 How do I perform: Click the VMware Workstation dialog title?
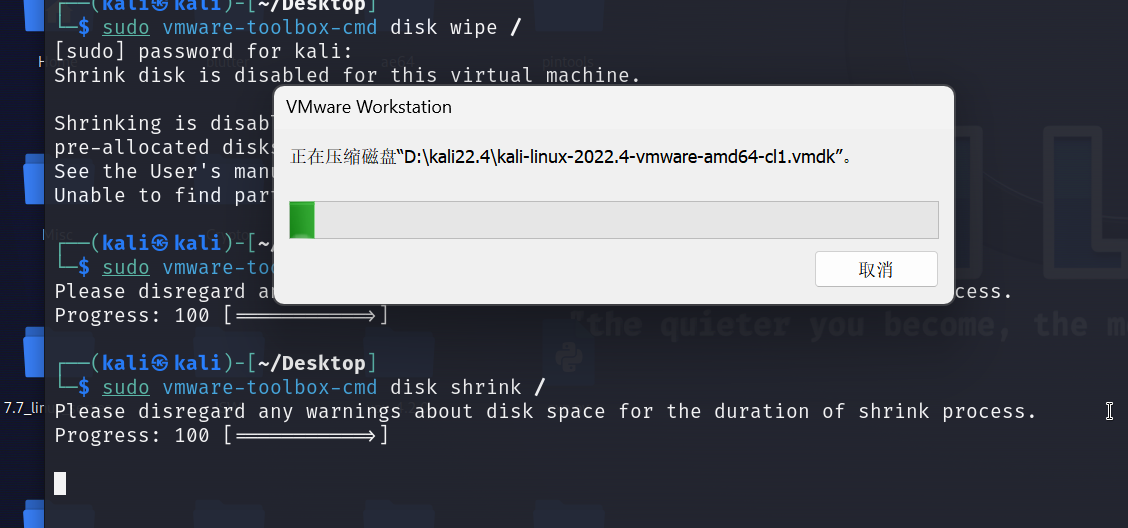pyautogui.click(x=369, y=107)
